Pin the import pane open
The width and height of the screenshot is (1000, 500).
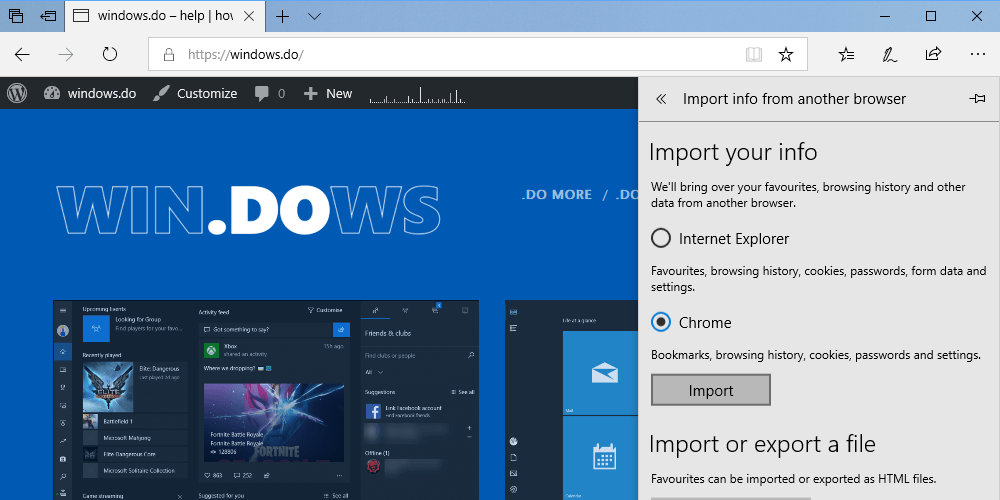[x=977, y=99]
